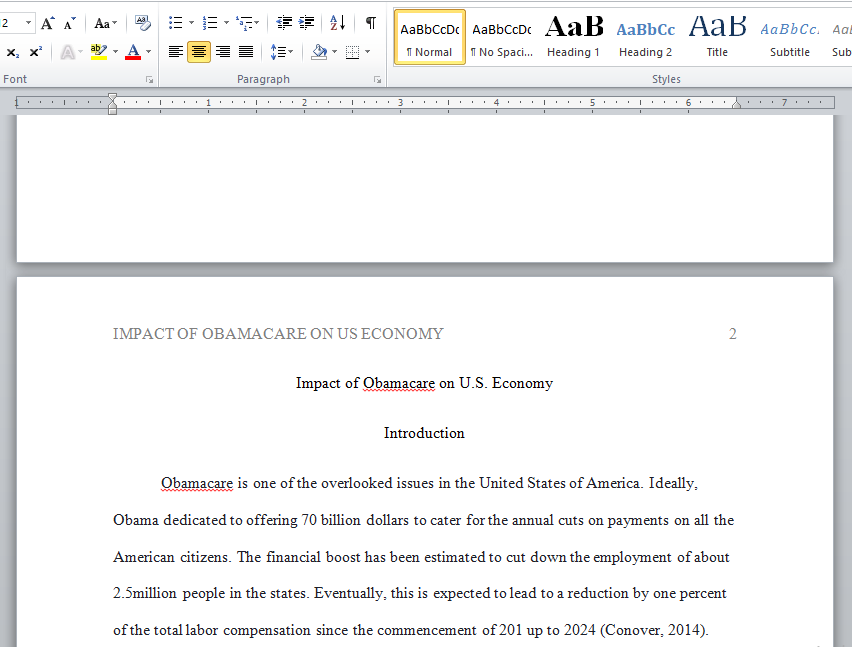Align text left
The width and height of the screenshot is (852, 647).
point(176,52)
